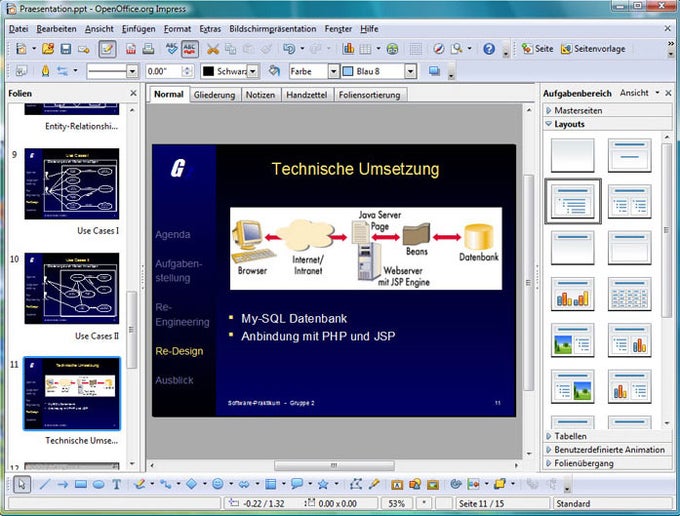Click the Table insert icon
The image size is (680, 516).
click(366, 49)
